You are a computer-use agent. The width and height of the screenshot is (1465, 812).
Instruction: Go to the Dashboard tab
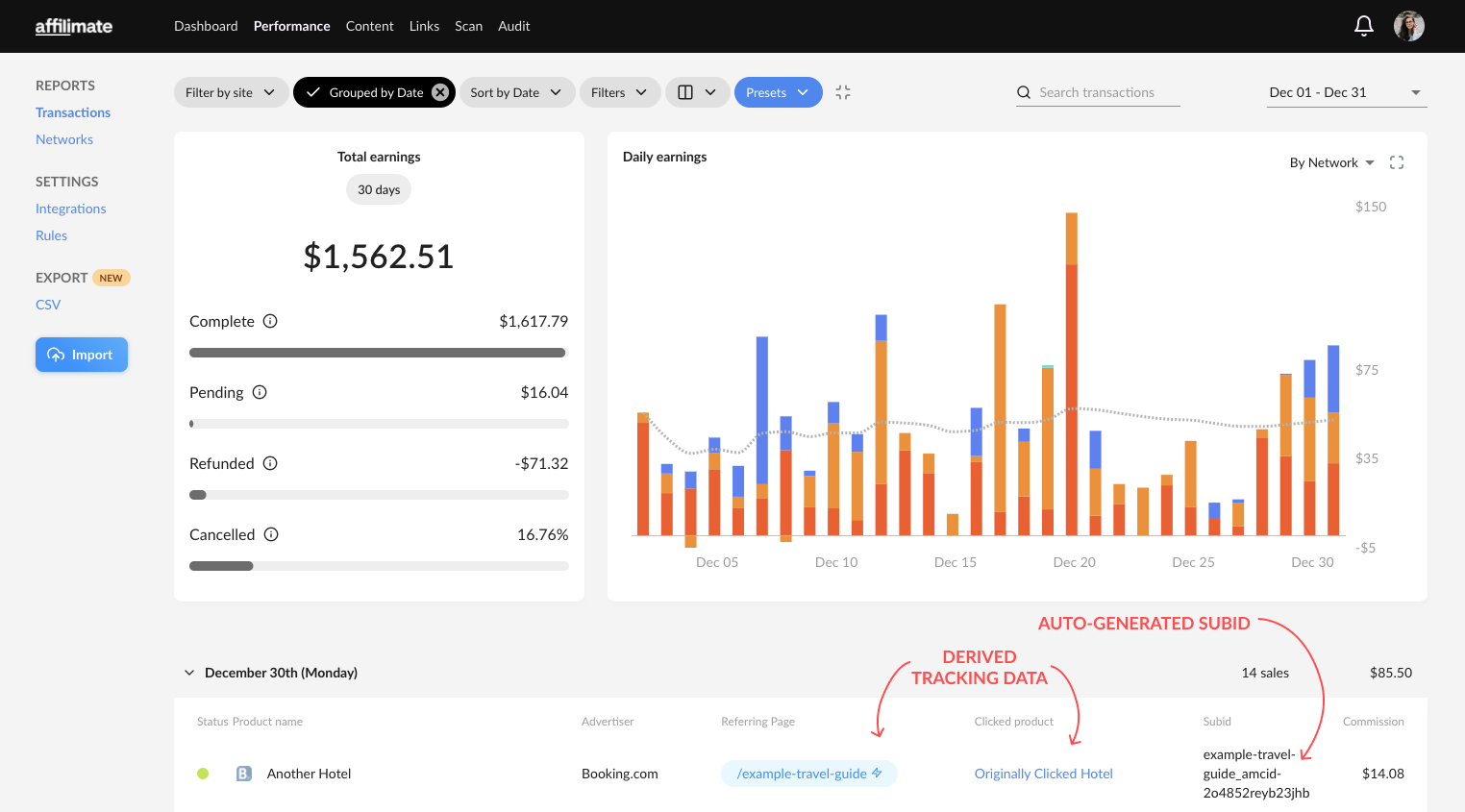pyautogui.click(x=206, y=26)
